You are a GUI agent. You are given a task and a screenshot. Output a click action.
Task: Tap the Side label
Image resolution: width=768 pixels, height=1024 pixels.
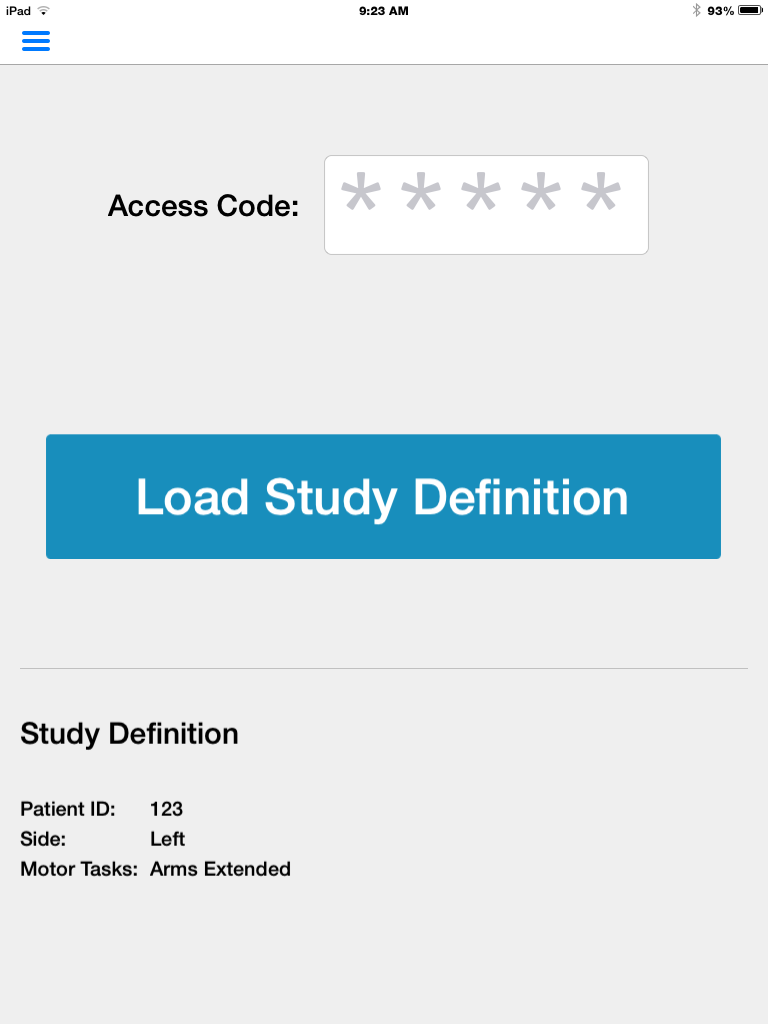click(x=43, y=839)
